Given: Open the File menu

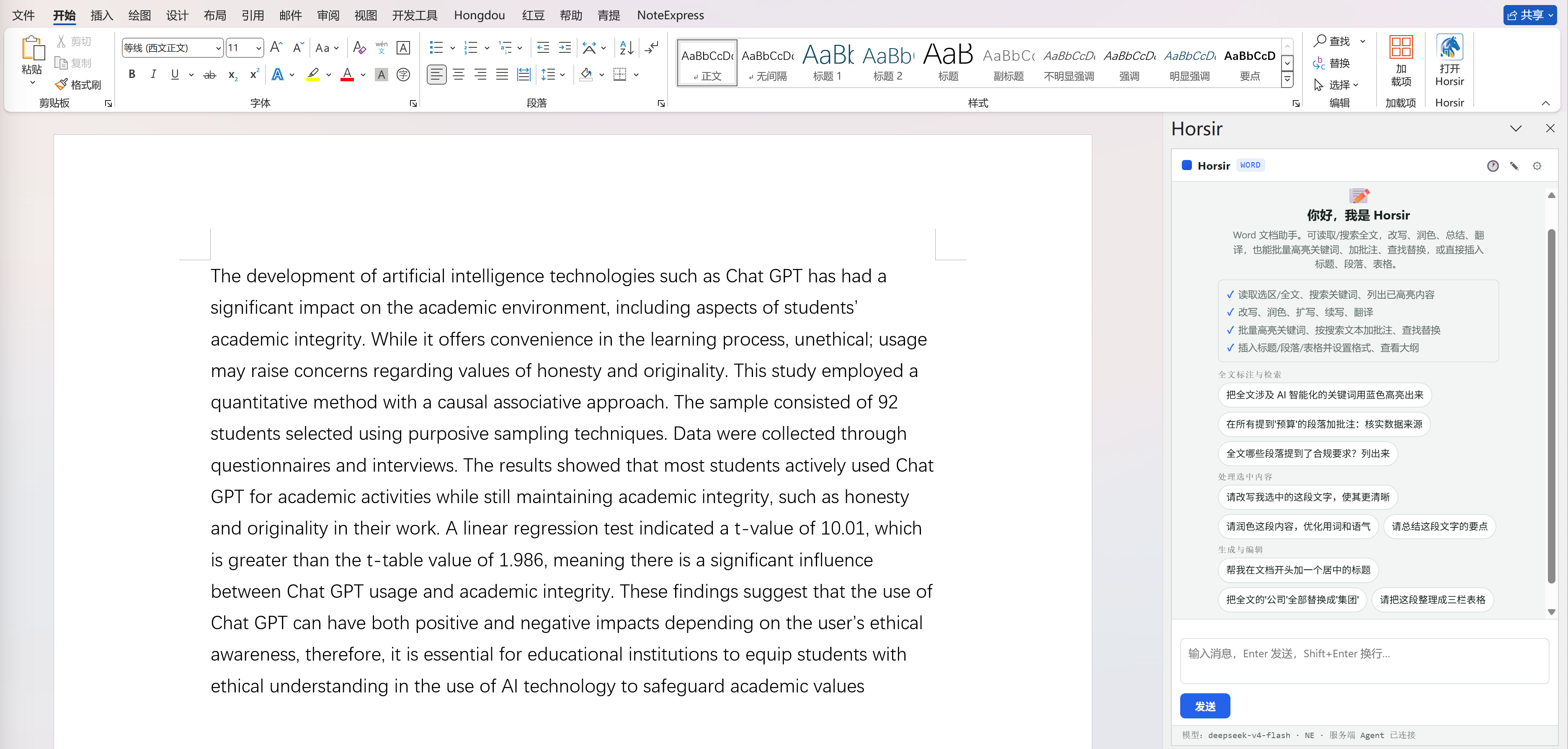Looking at the screenshot, I should click(24, 15).
